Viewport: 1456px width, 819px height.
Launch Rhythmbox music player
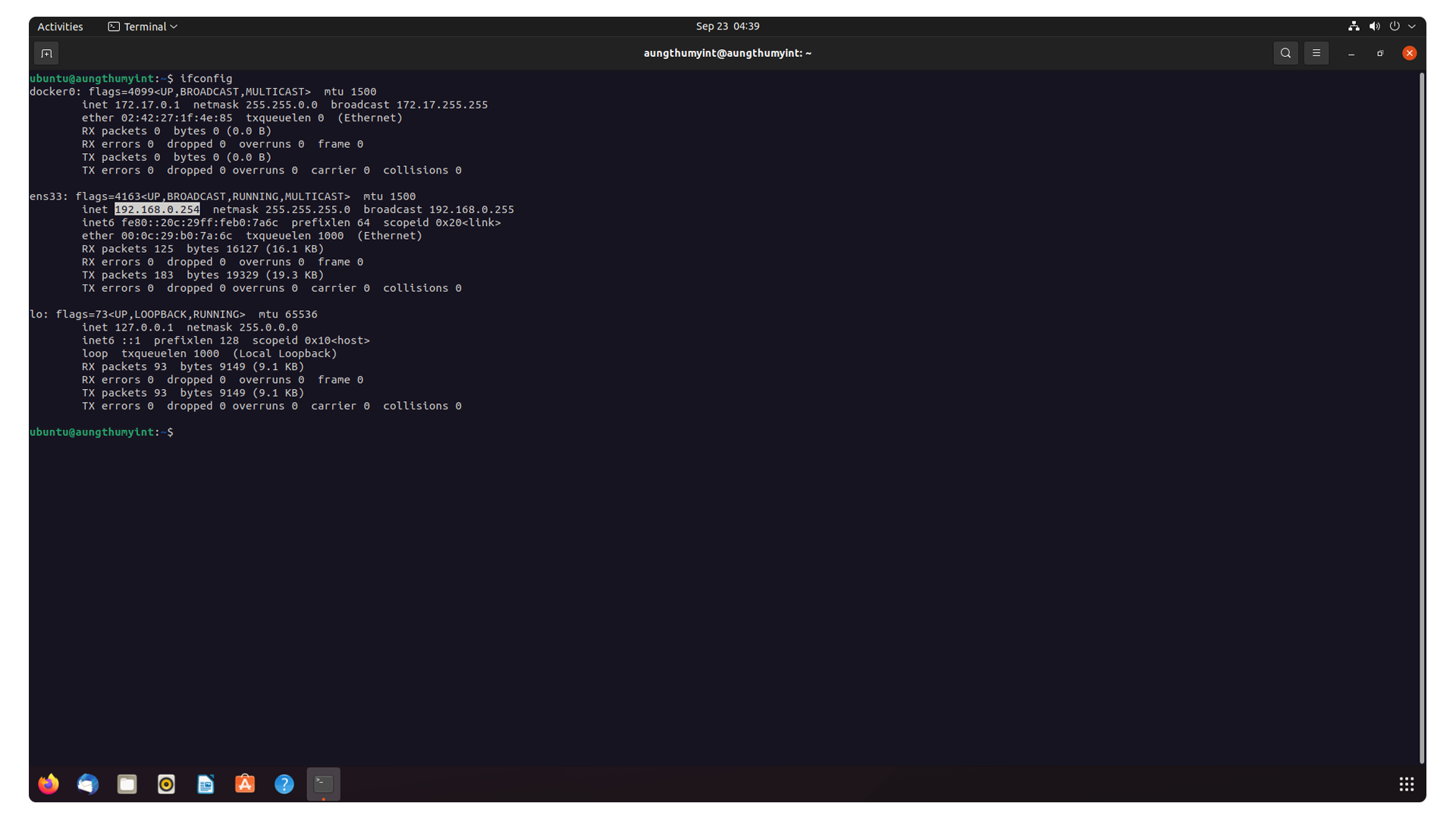pyautogui.click(x=166, y=784)
